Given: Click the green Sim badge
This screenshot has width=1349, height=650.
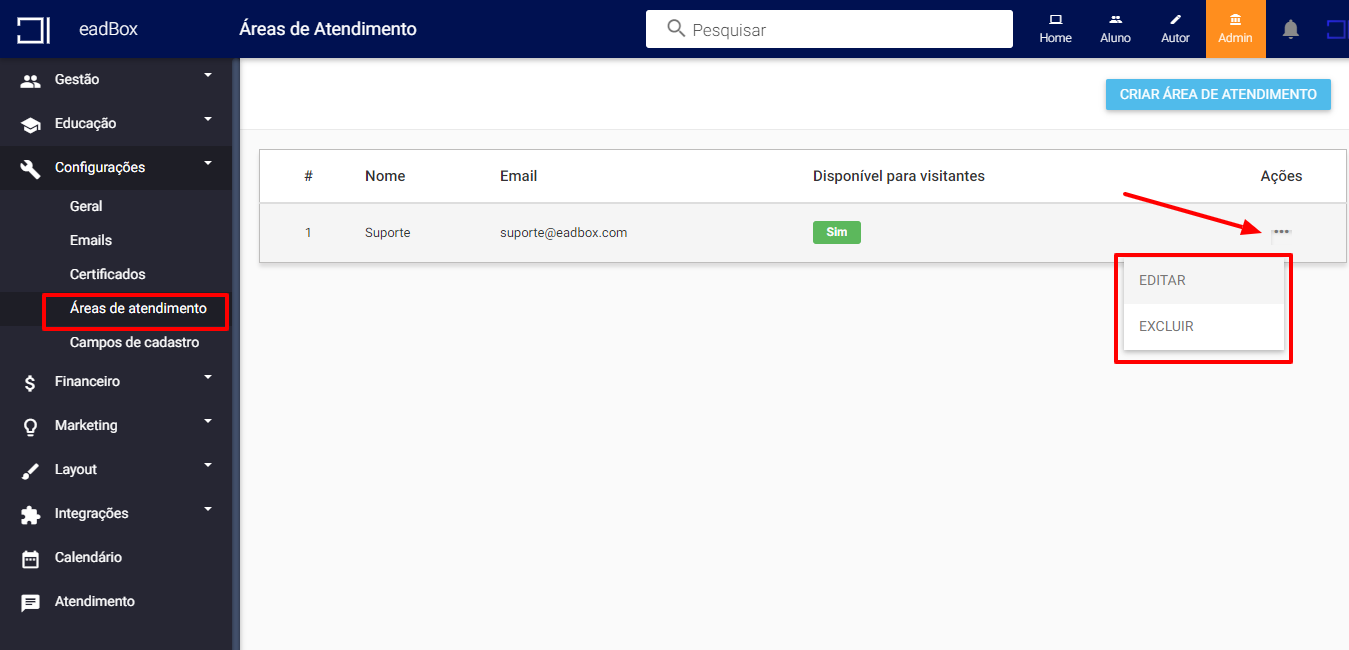Looking at the screenshot, I should (837, 232).
